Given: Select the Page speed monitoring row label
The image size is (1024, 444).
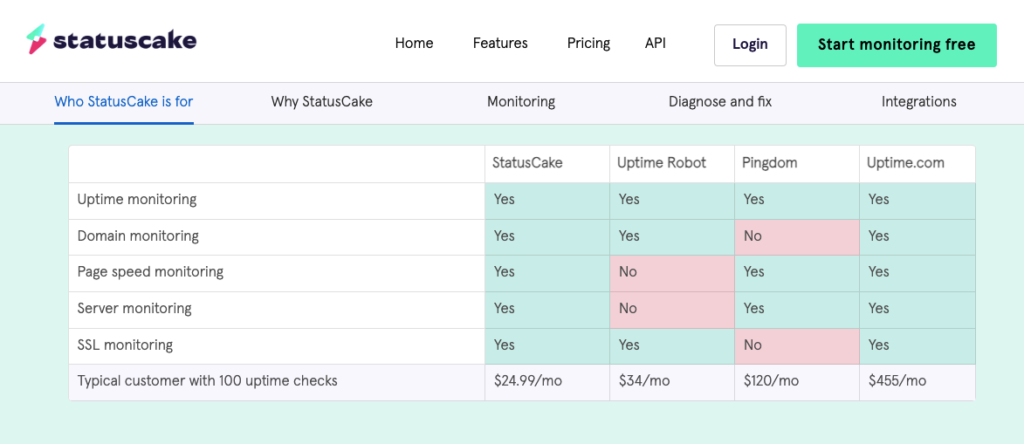Looking at the screenshot, I should (x=151, y=272).
